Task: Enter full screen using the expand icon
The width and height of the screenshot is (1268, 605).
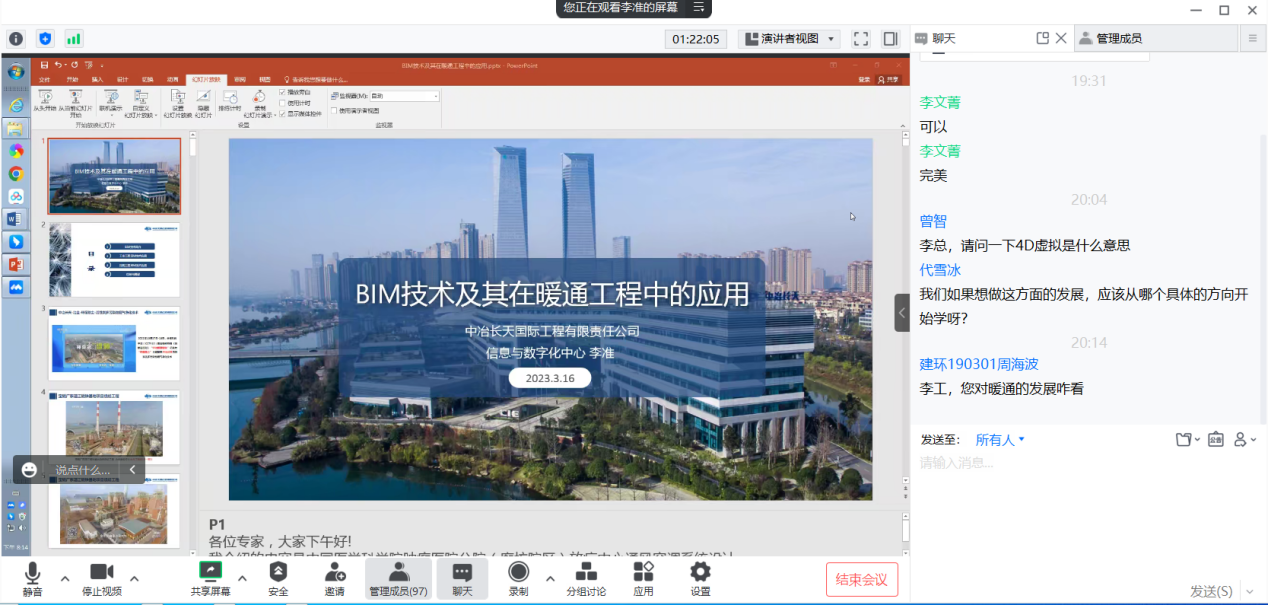Action: (860, 39)
